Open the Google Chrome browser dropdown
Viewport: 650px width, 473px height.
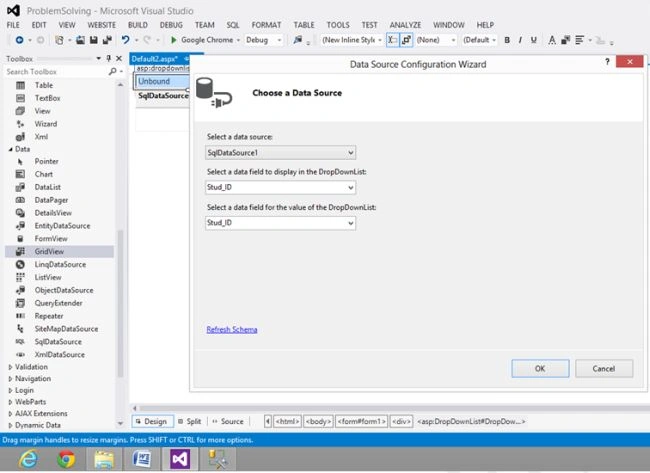click(238, 40)
